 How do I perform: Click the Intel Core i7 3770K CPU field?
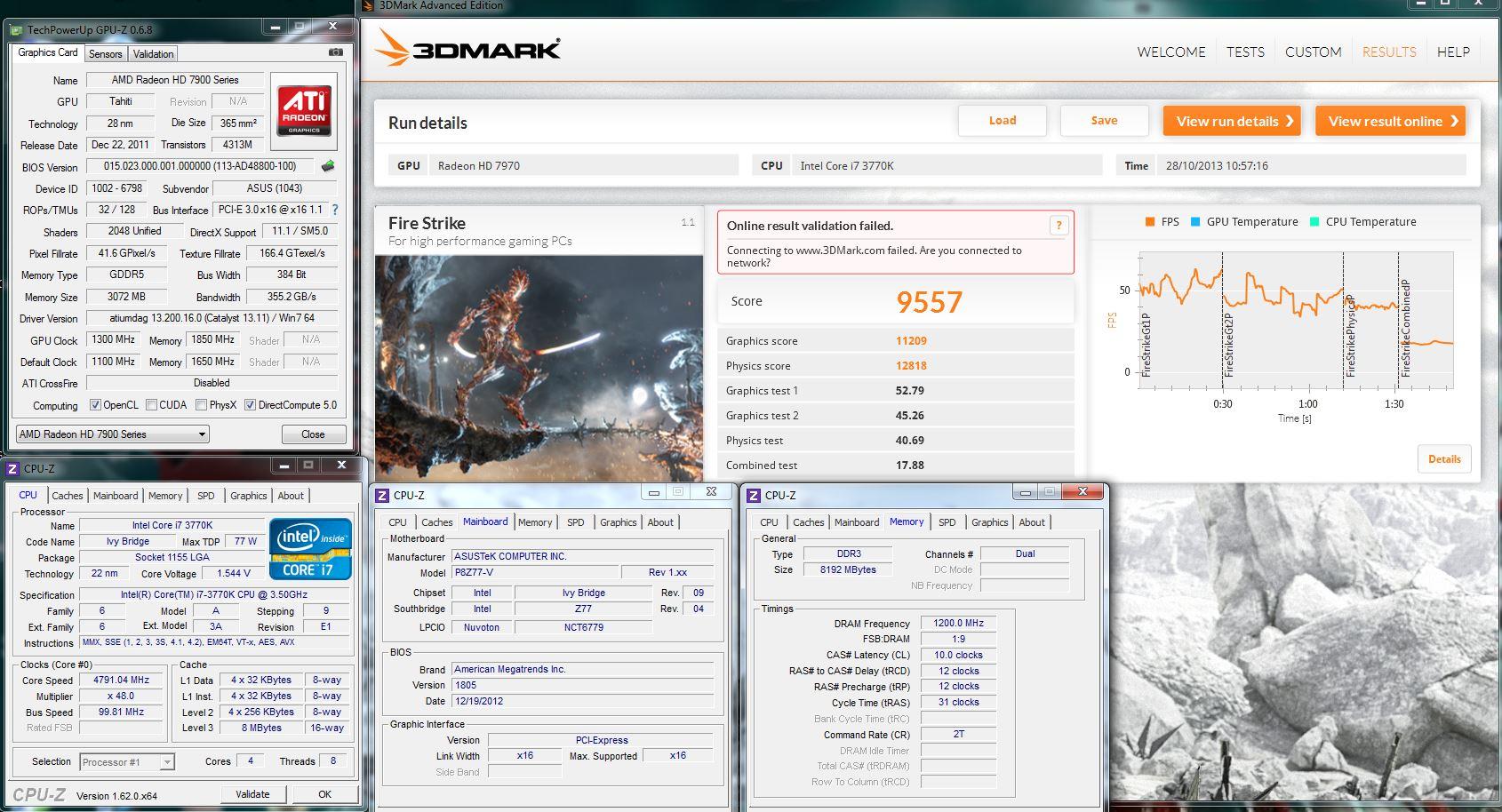(947, 165)
